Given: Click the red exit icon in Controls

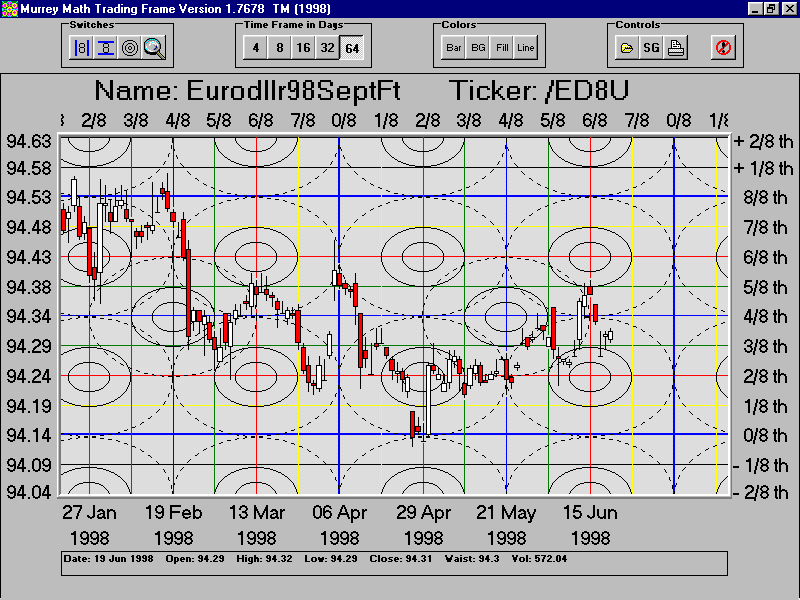Looking at the screenshot, I should pos(723,47).
